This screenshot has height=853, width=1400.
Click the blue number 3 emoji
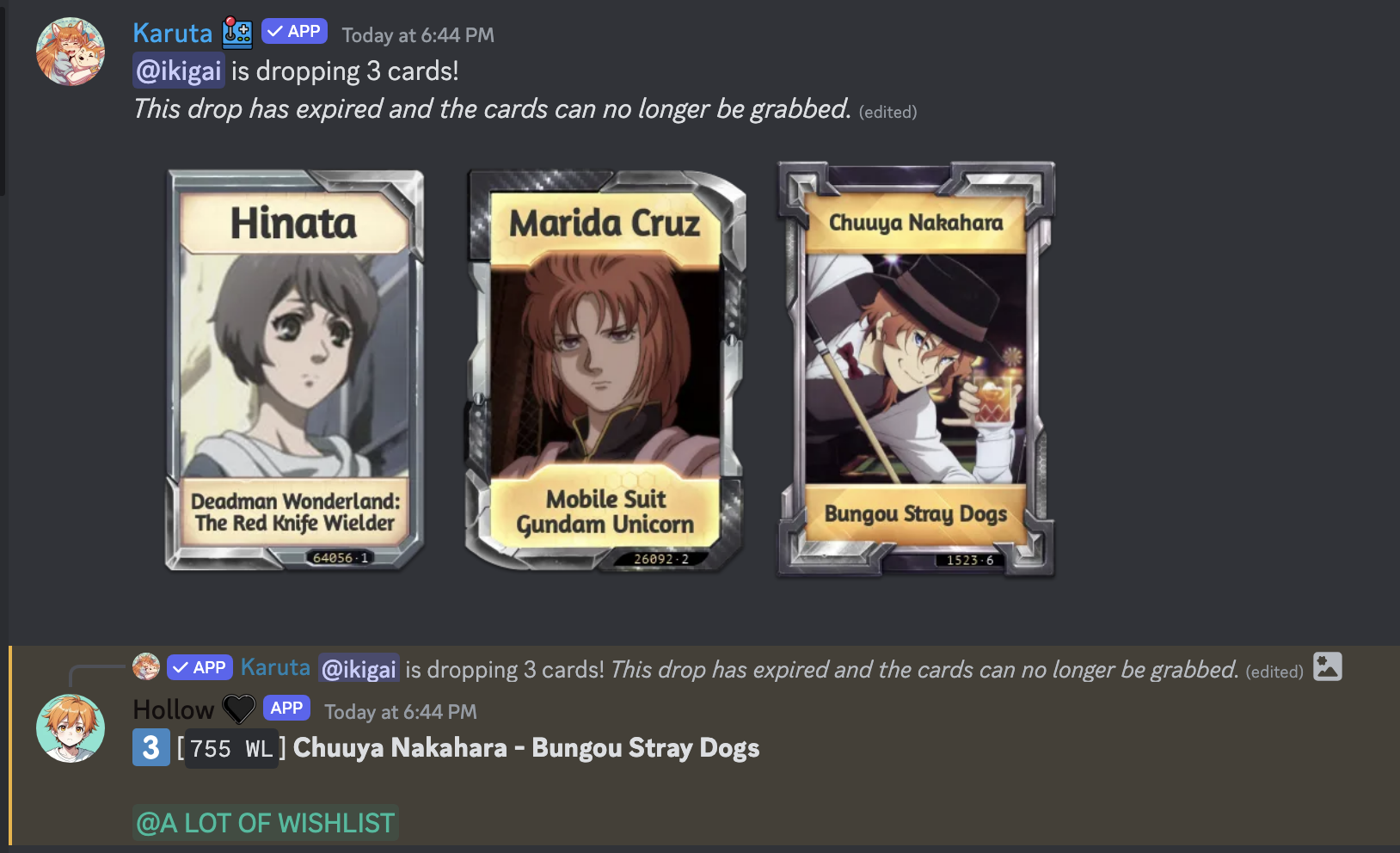tap(150, 748)
